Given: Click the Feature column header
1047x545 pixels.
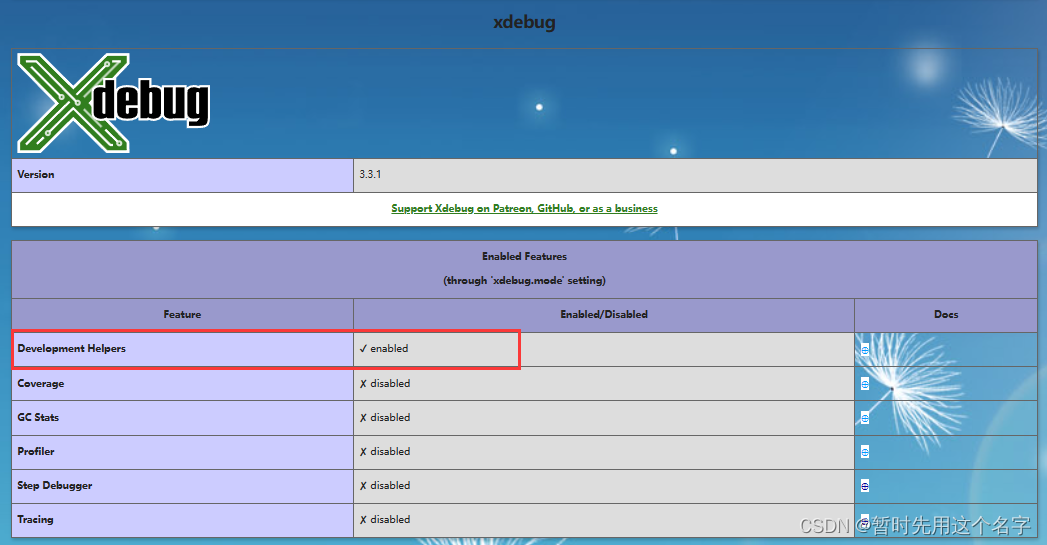Looking at the screenshot, I should point(182,315).
